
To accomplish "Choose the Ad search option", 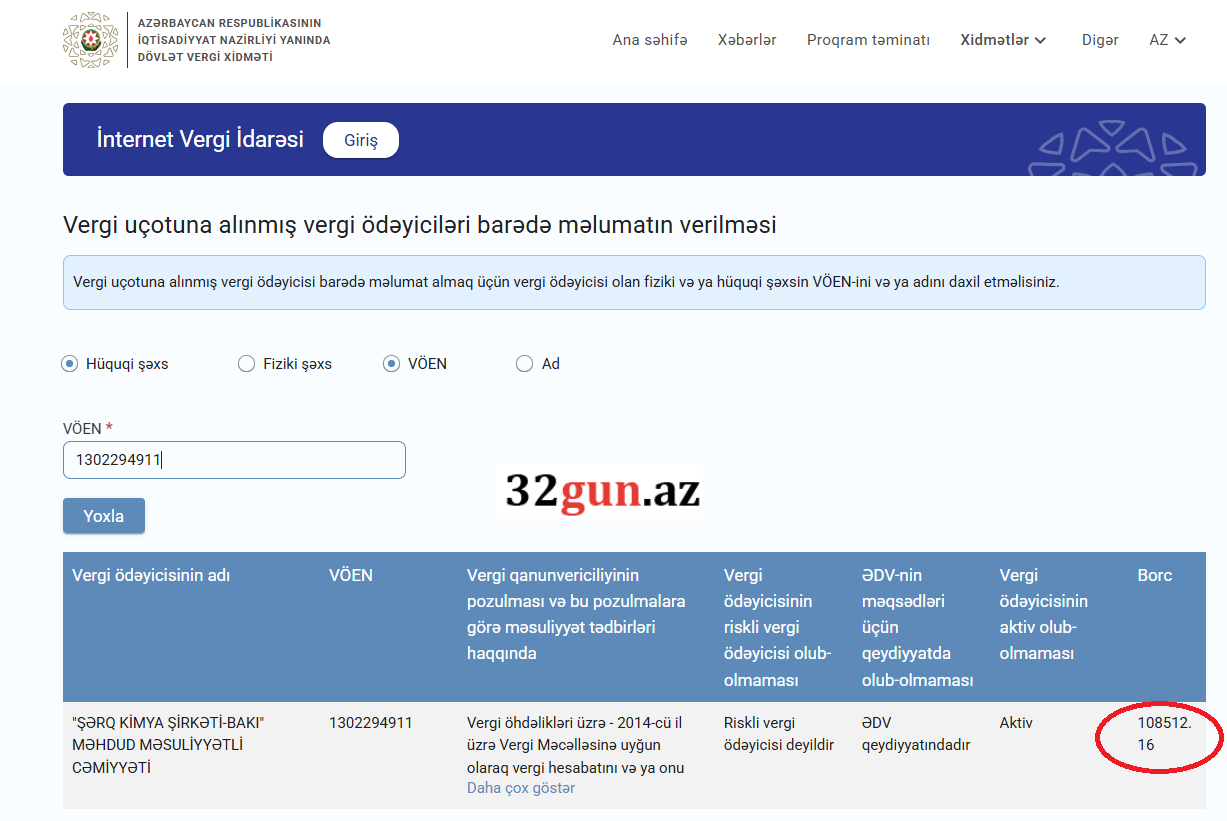I will [524, 364].
